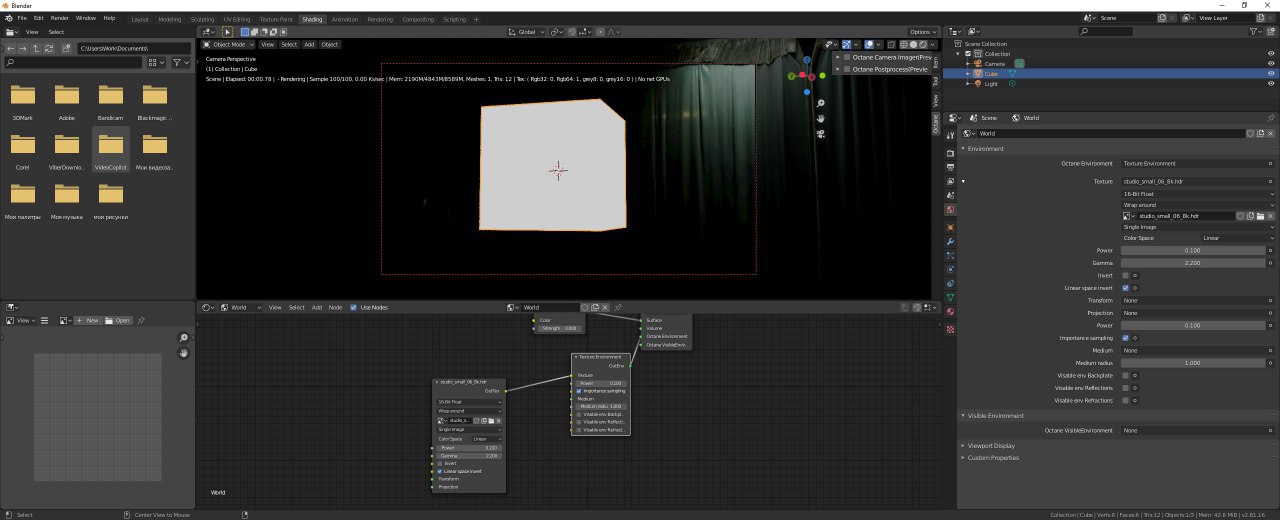Enable Octane Postprocess checkbox

[x=848, y=69]
